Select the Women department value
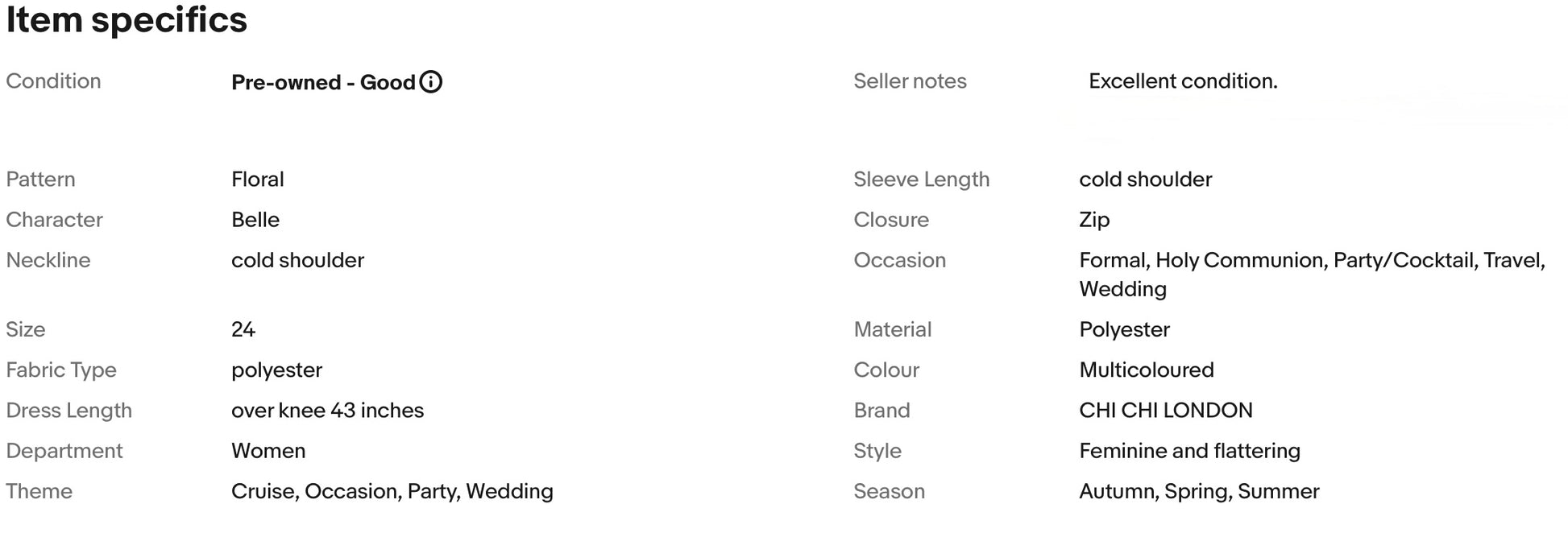Screen dimensions: 1568x533 tap(268, 451)
